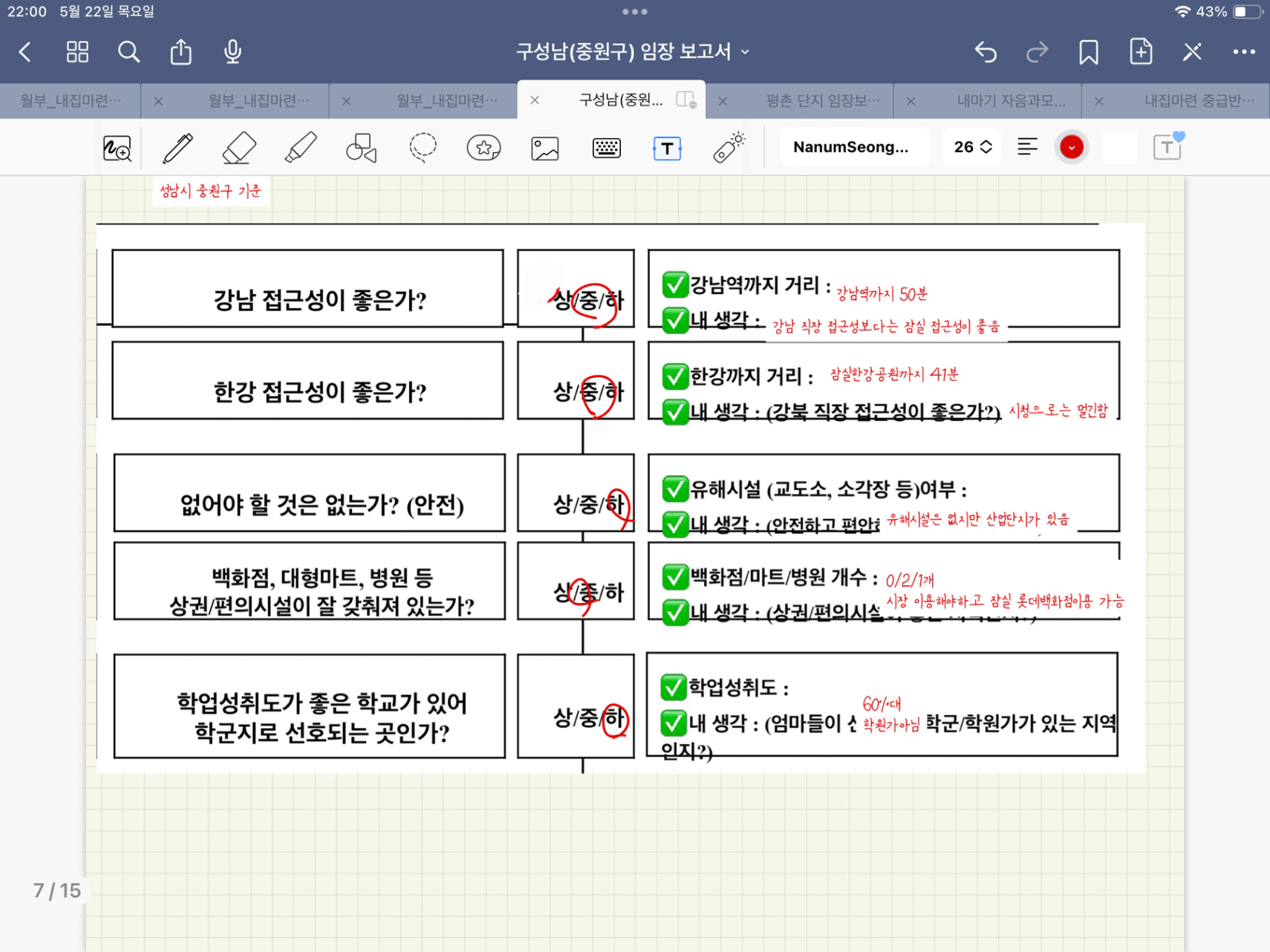Tap the 한강까지 거리 checkbox
The image size is (1270, 952).
click(674, 376)
